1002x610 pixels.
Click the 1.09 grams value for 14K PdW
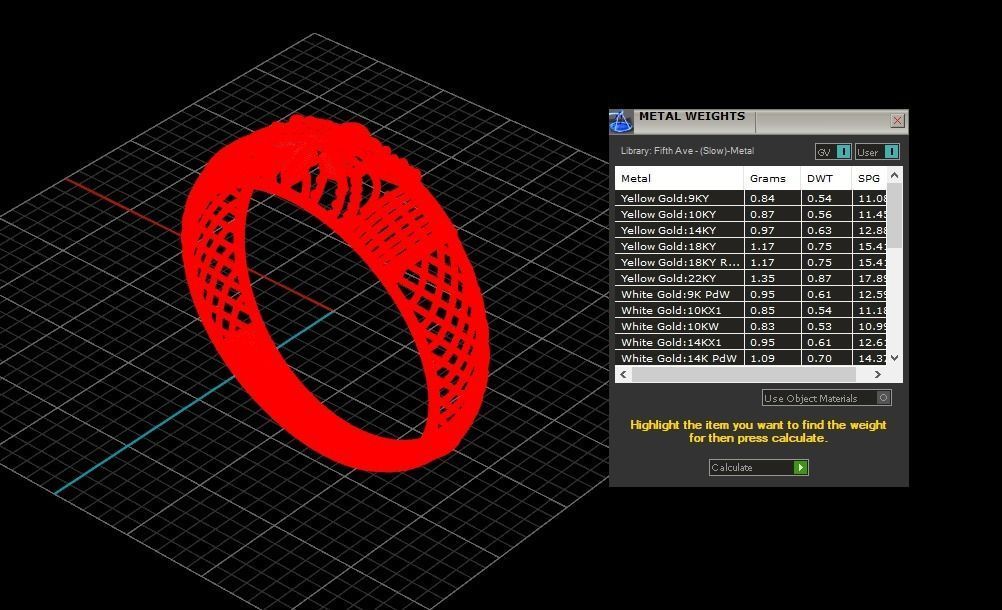click(x=762, y=358)
